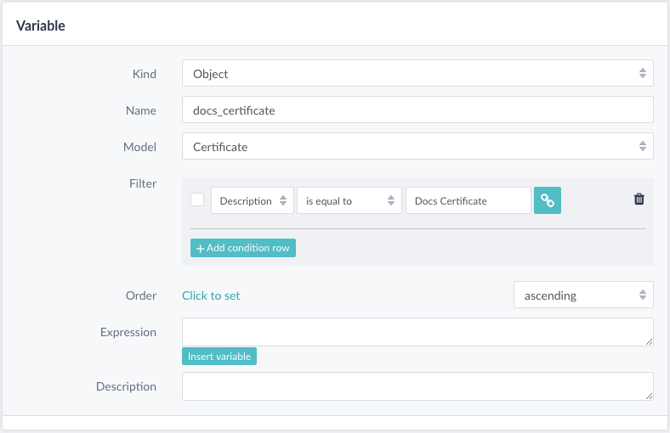Viewport: 670px width, 433px height.
Task: Open the 'is equal to' operator dropdown
Action: tap(349, 201)
